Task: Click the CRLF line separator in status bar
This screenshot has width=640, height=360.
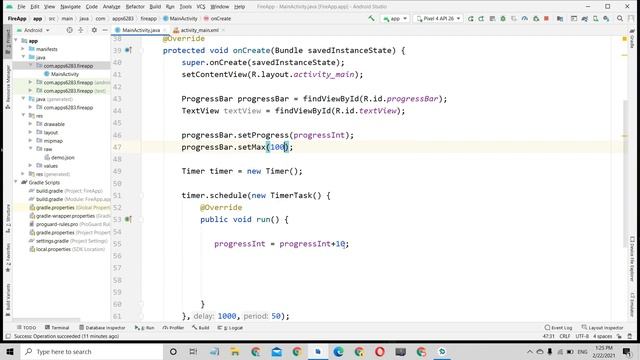Action: pos(565,336)
